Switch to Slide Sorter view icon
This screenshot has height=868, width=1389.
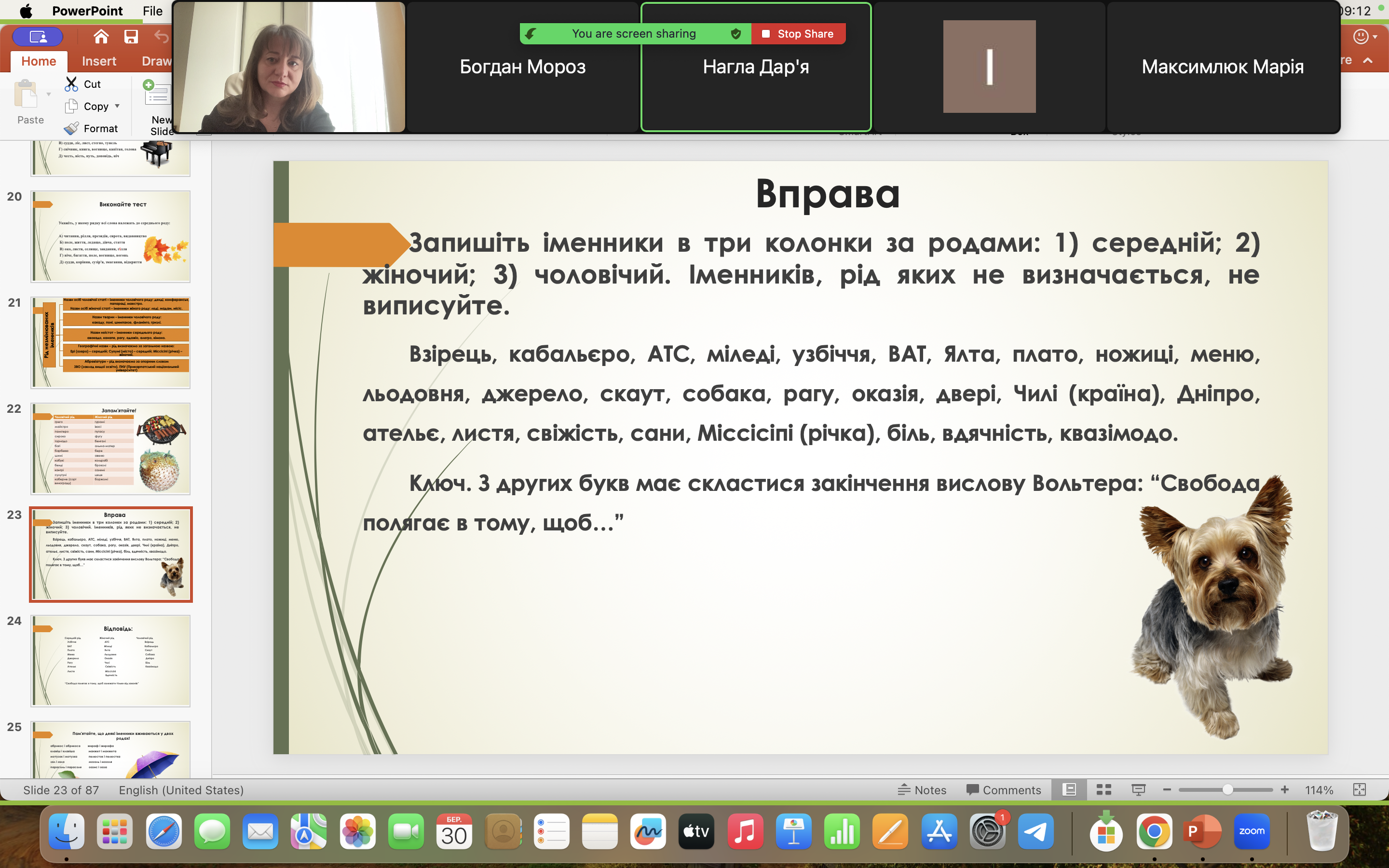(x=1104, y=790)
